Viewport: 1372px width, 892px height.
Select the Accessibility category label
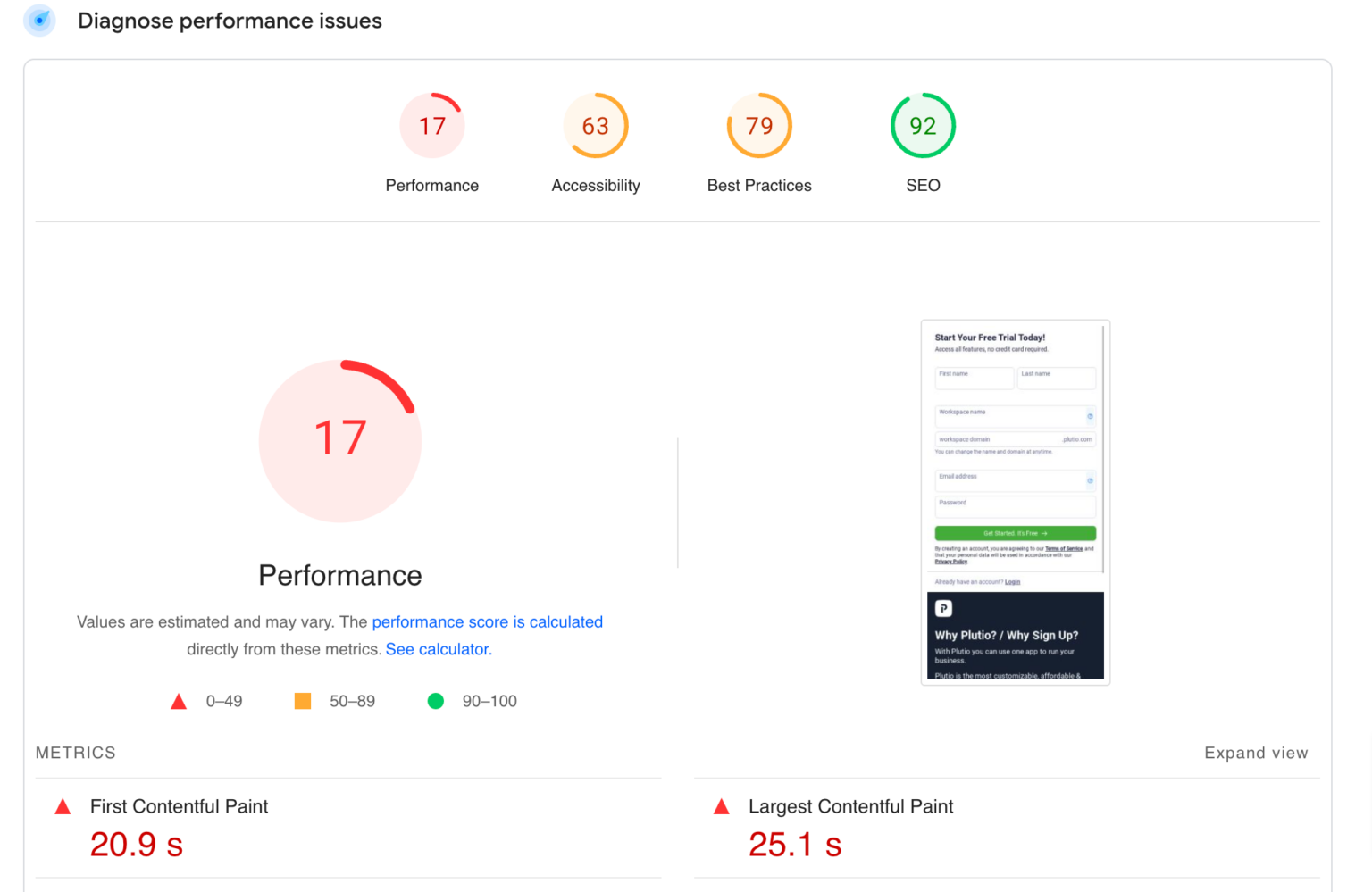pyautogui.click(x=596, y=186)
